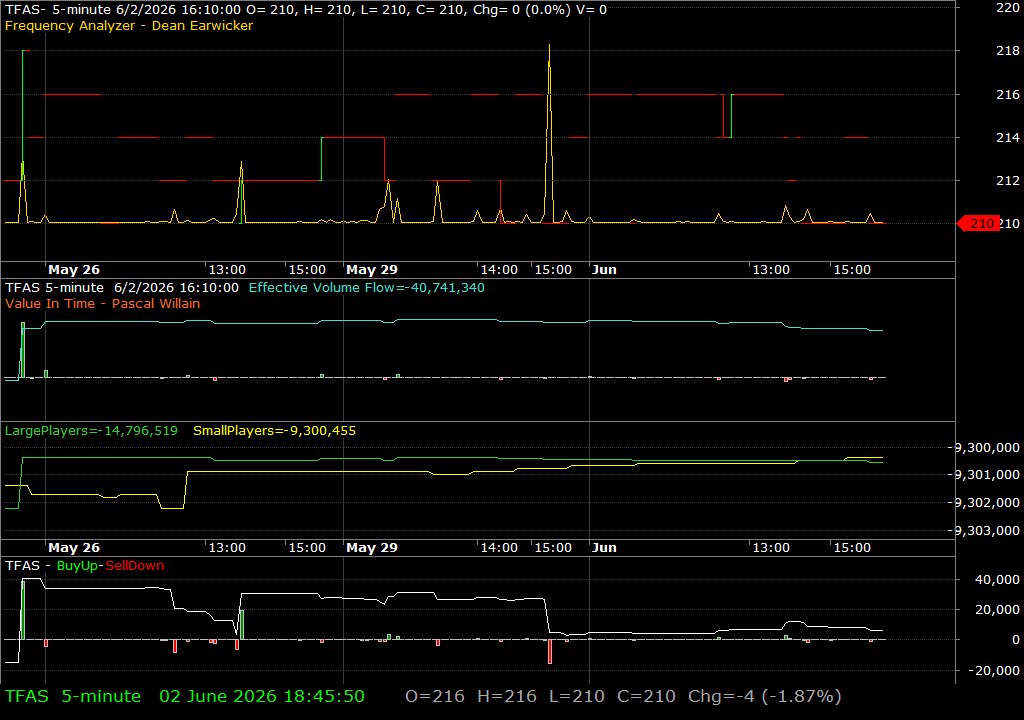The width and height of the screenshot is (1024, 720).
Task: Click the 'Value In Time - Pascal Willain' label
Action: (x=103, y=303)
